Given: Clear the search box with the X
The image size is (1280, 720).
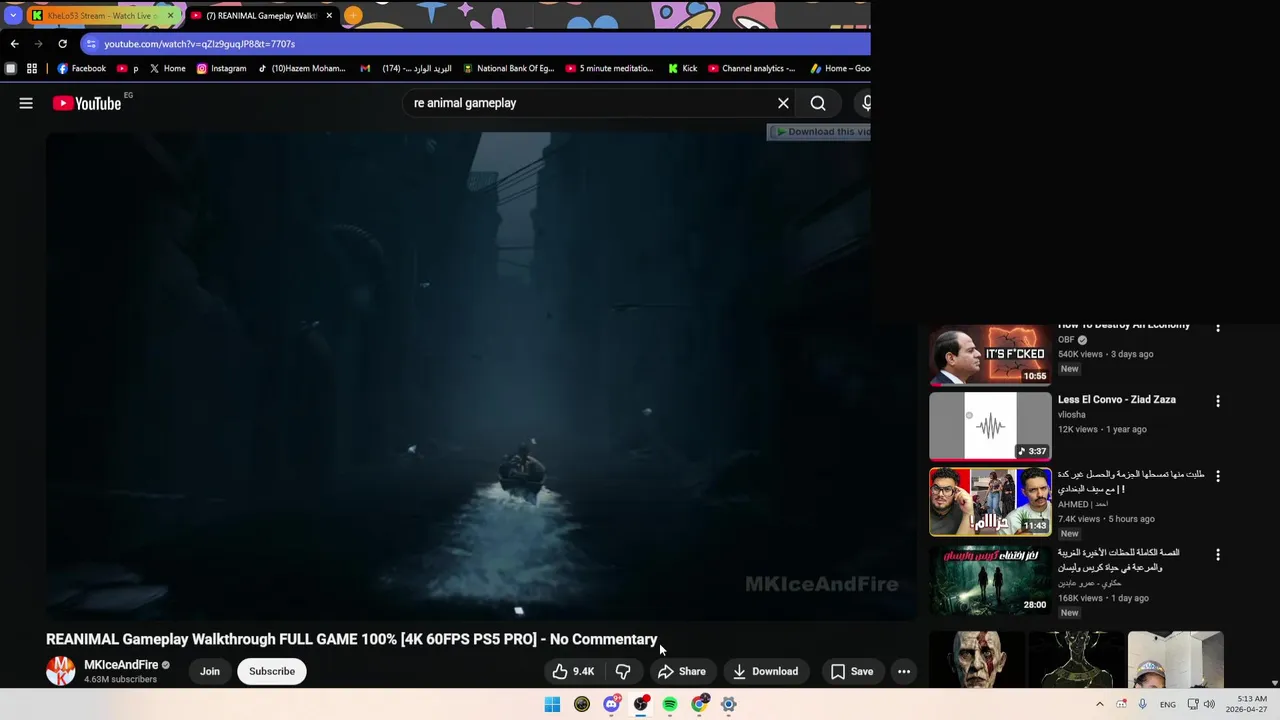Looking at the screenshot, I should (x=783, y=103).
